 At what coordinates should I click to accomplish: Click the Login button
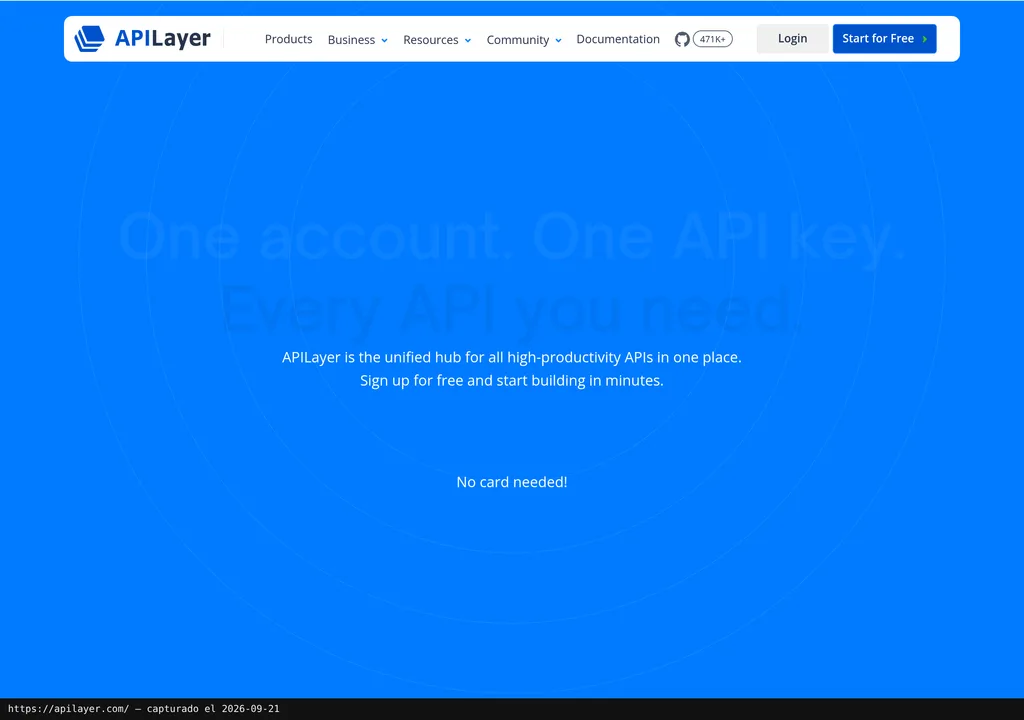[792, 39]
